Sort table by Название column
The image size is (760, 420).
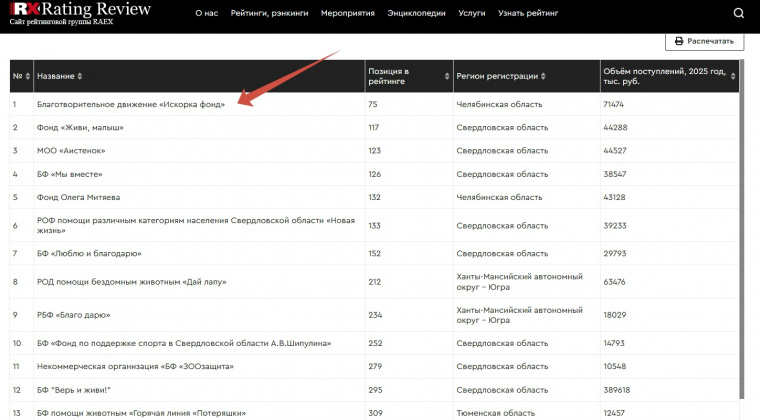(79, 76)
